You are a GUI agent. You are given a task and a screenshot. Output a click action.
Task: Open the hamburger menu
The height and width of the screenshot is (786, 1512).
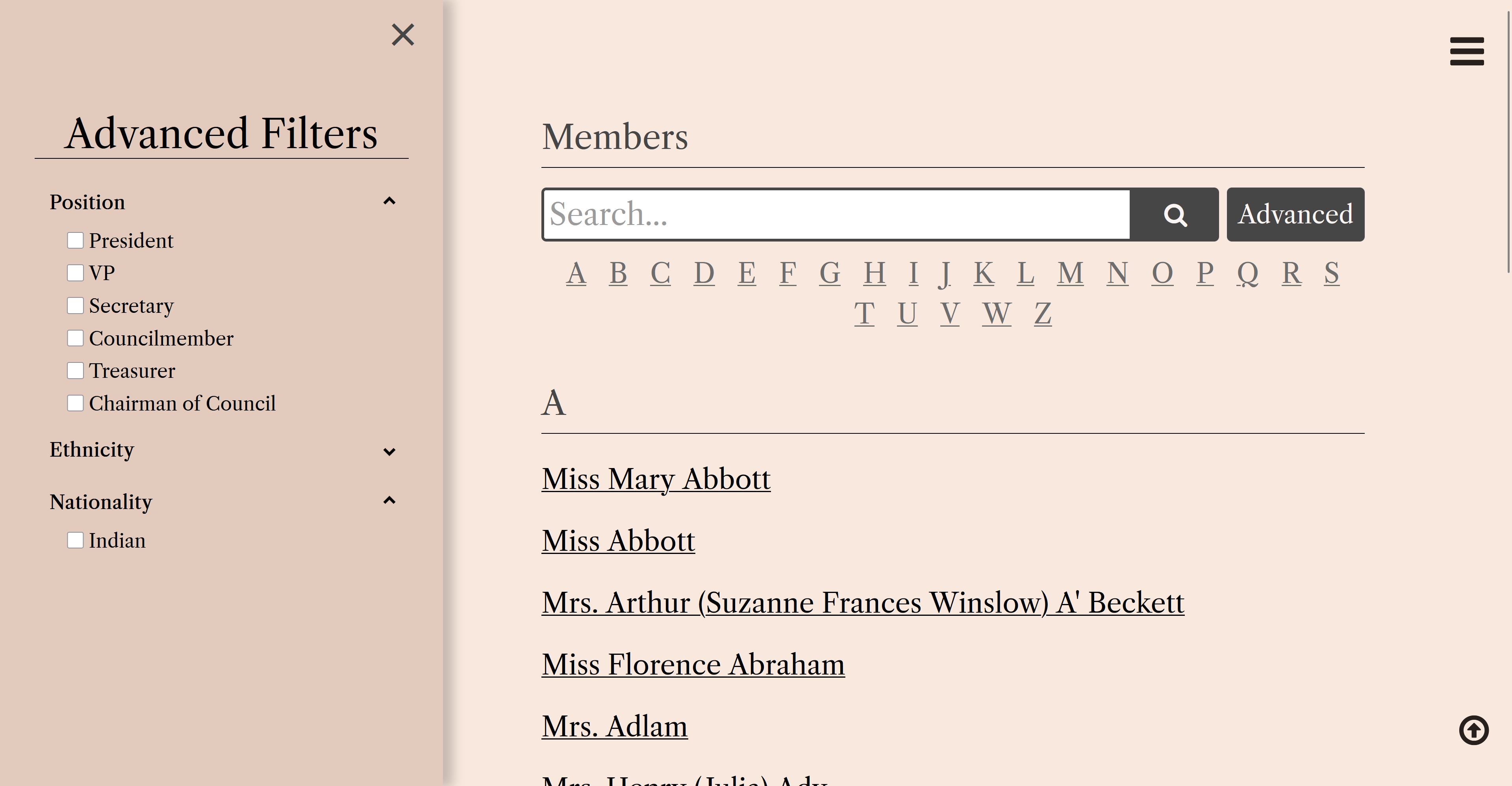(1466, 52)
